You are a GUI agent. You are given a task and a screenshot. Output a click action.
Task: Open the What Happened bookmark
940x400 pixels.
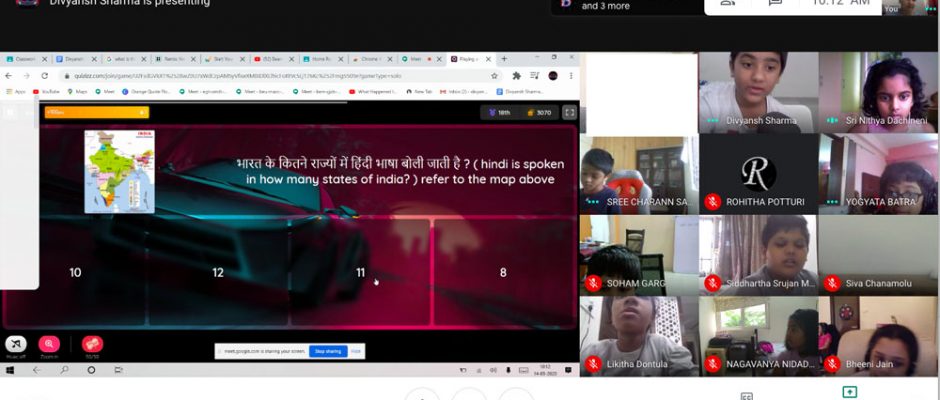pyautogui.click(x=373, y=92)
